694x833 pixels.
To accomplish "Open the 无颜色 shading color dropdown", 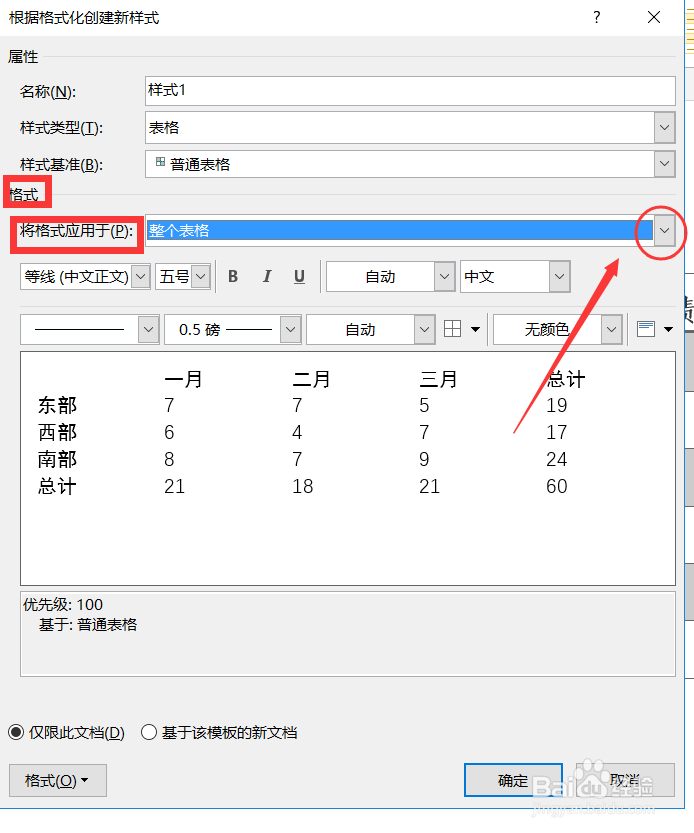I will [612, 330].
